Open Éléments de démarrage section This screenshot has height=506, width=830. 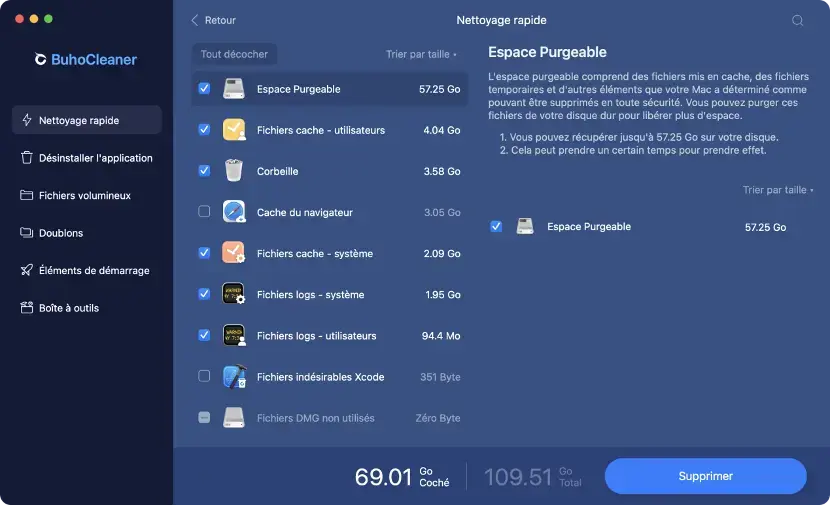(87, 270)
